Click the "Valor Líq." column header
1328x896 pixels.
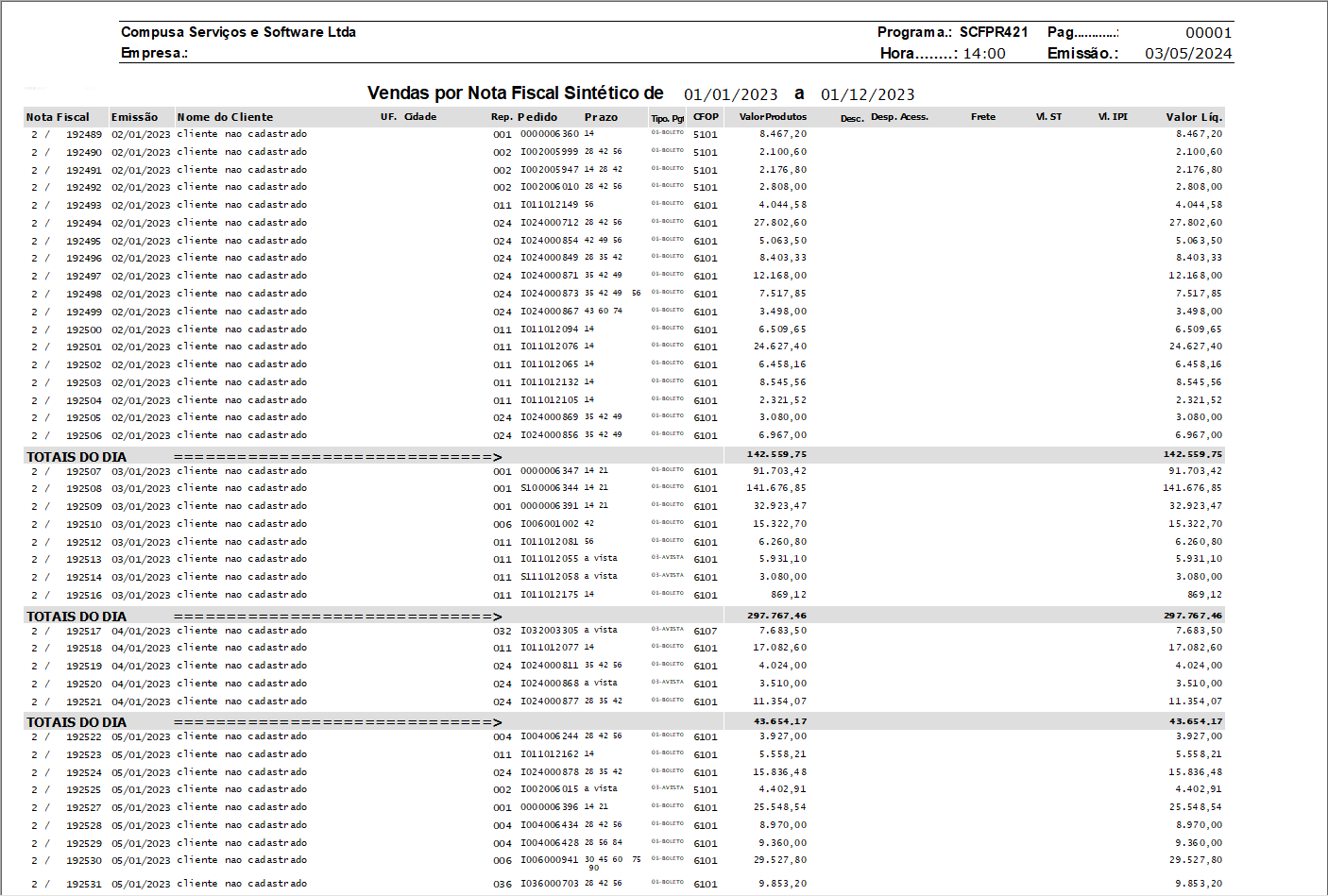pyautogui.click(x=1194, y=117)
